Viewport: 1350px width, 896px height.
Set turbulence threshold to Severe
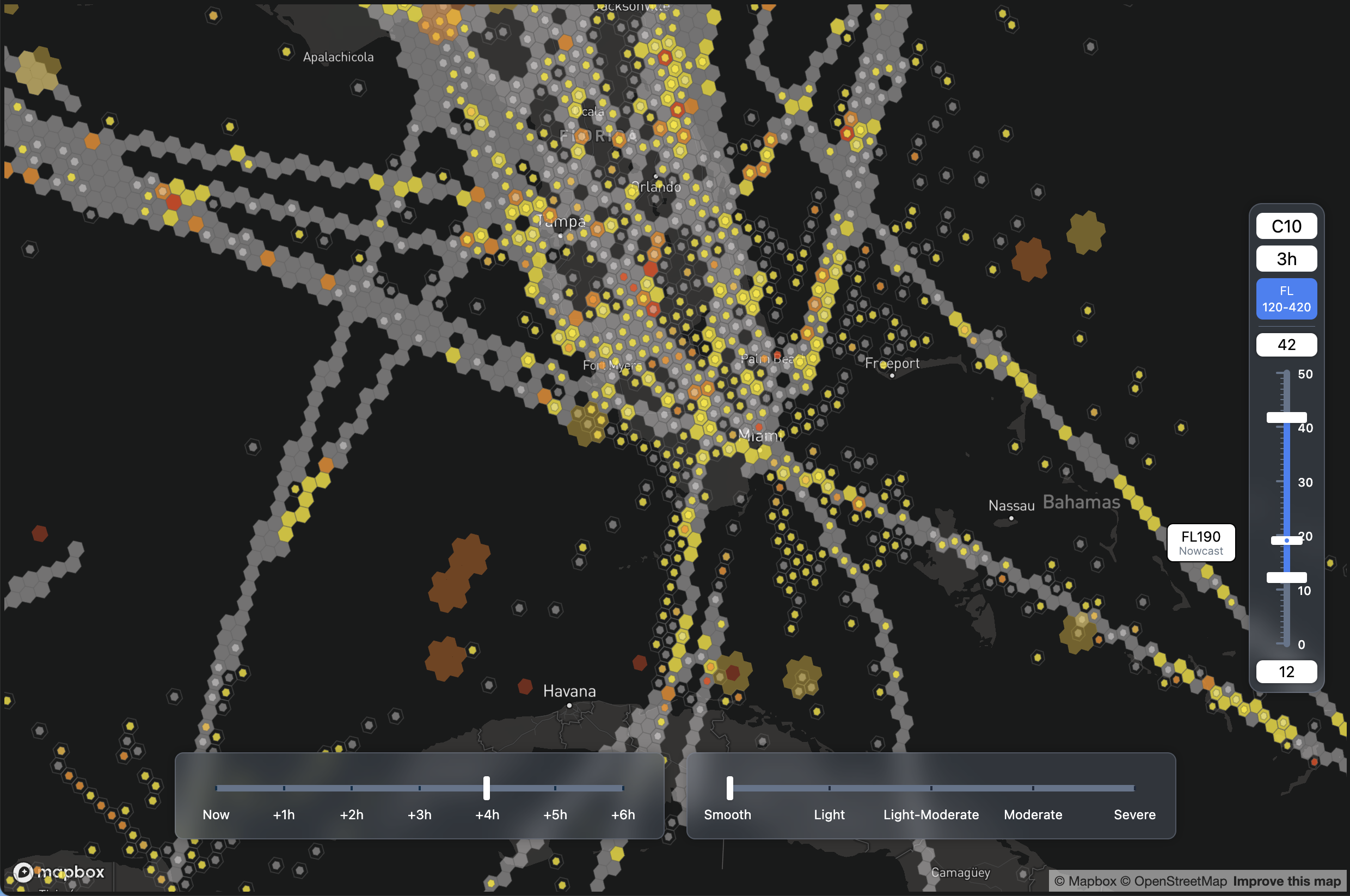(1134, 814)
